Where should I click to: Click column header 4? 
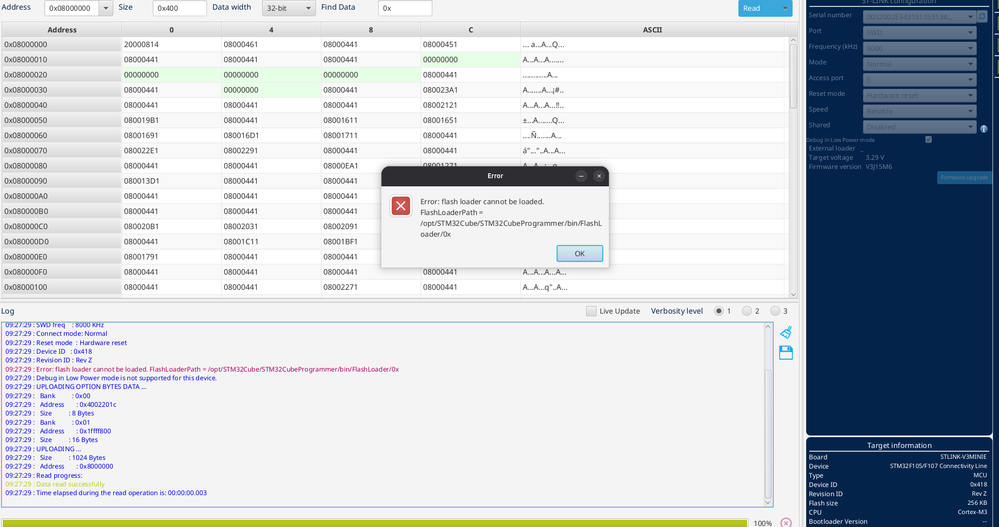click(271, 29)
